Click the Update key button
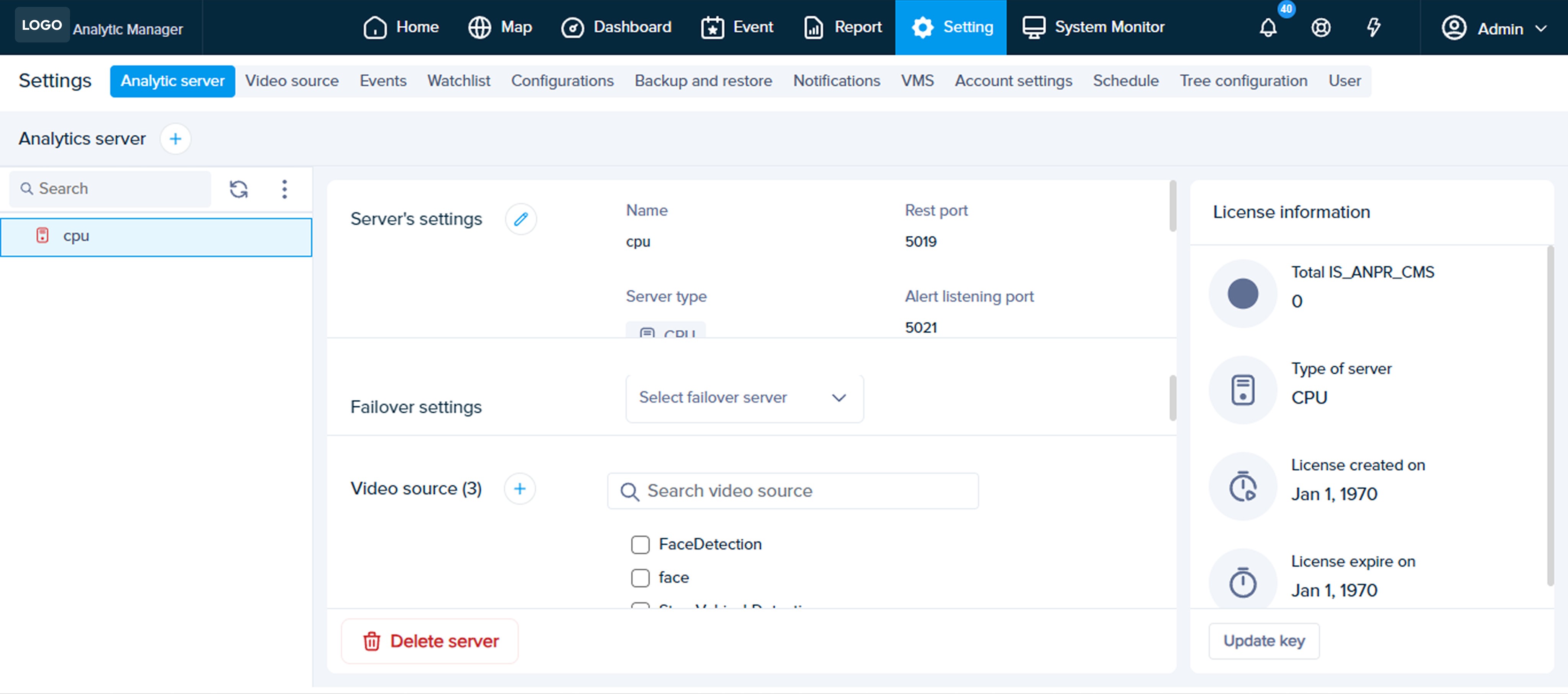Viewport: 1568px width, 694px height. (1264, 641)
